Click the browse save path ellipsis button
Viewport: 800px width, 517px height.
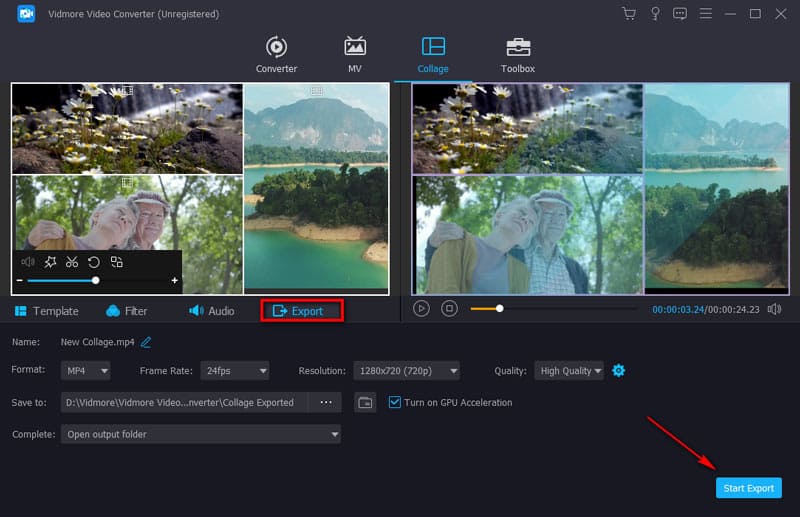pyautogui.click(x=325, y=403)
